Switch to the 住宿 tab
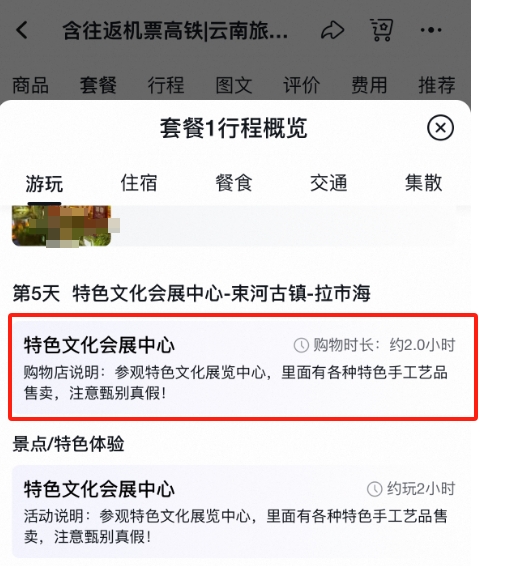This screenshot has width=515, height=566. point(139,183)
